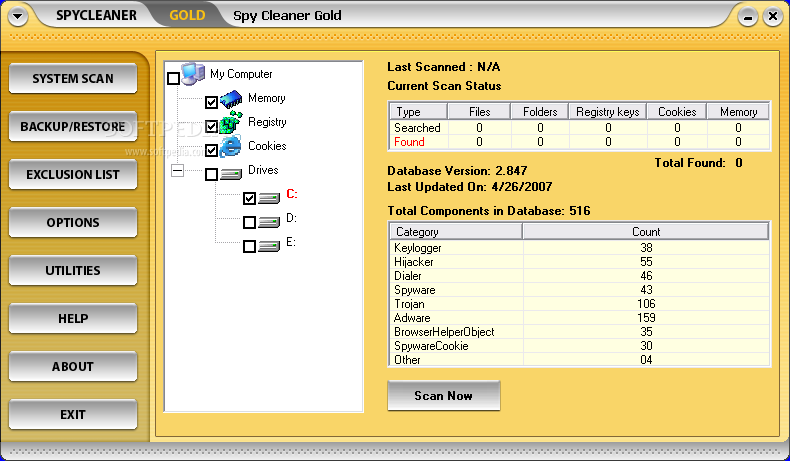Open the OPTIONS section

[73, 222]
